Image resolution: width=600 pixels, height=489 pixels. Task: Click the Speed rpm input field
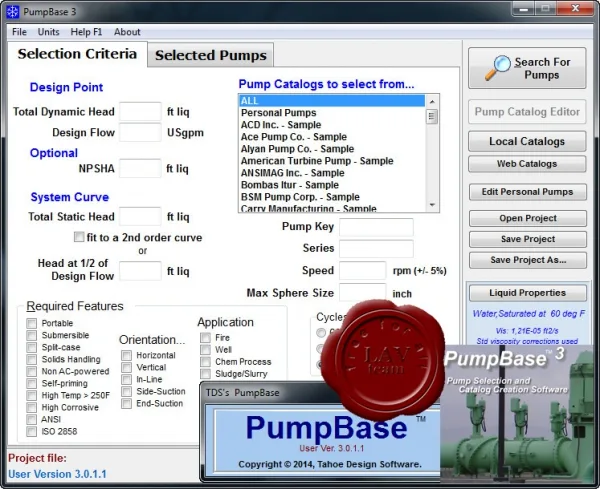point(362,271)
